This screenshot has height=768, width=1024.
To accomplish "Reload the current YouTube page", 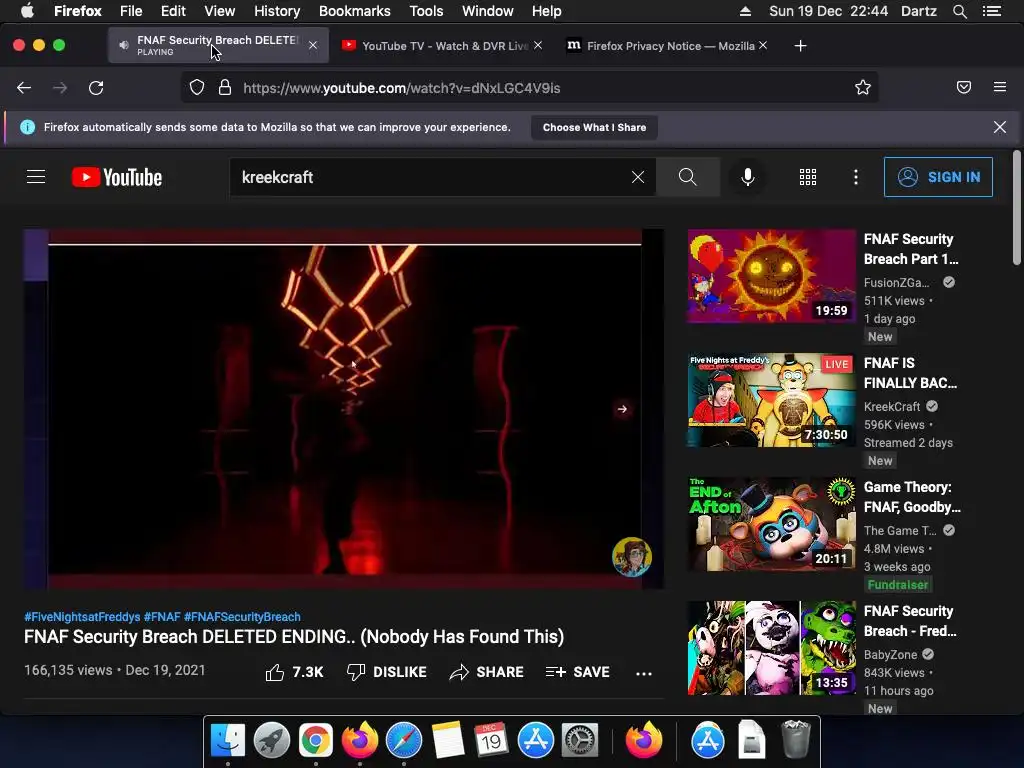I will (96, 88).
